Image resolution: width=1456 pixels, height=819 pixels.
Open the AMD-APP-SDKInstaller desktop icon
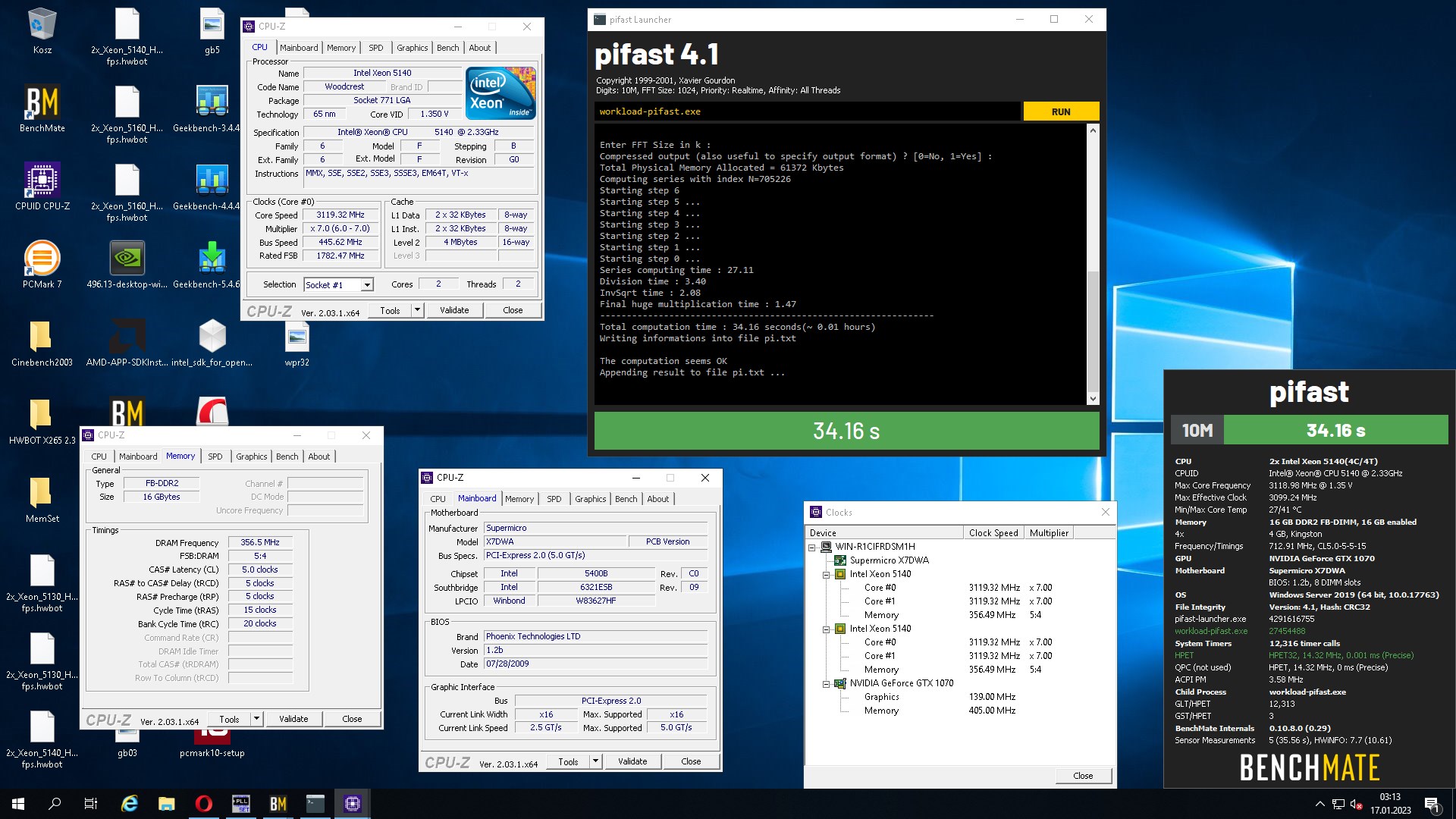127,343
